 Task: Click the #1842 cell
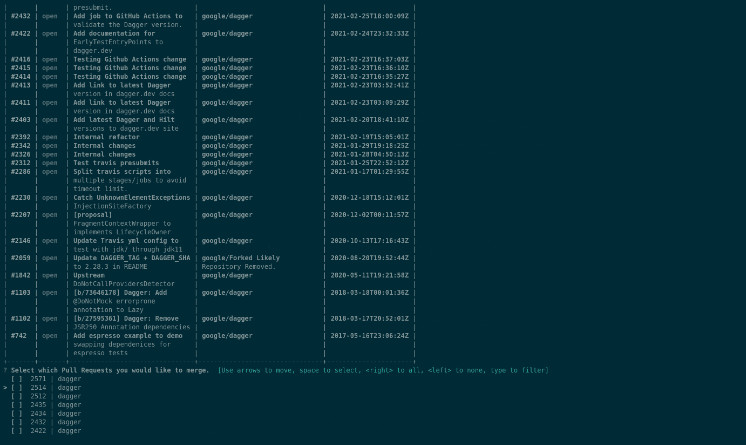[20, 275]
